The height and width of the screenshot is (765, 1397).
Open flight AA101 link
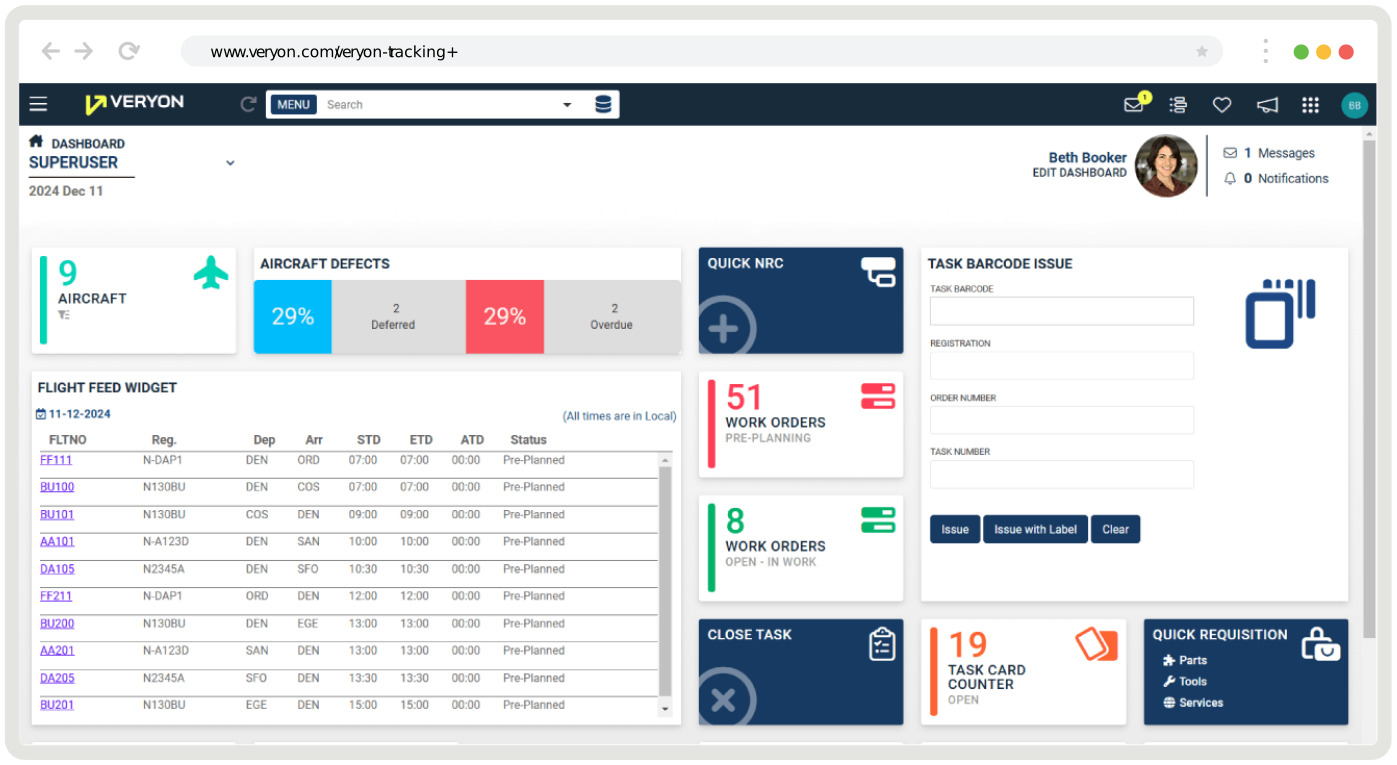(x=57, y=541)
